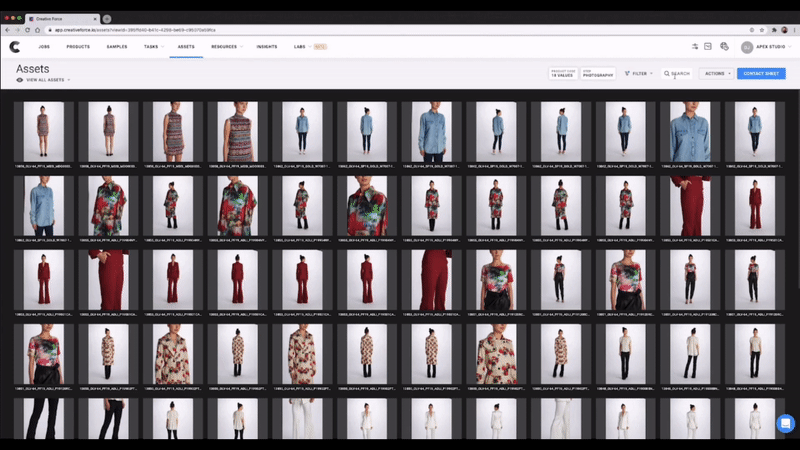Click the globe with clock icon
This screenshot has height=450, width=800.
724,46
